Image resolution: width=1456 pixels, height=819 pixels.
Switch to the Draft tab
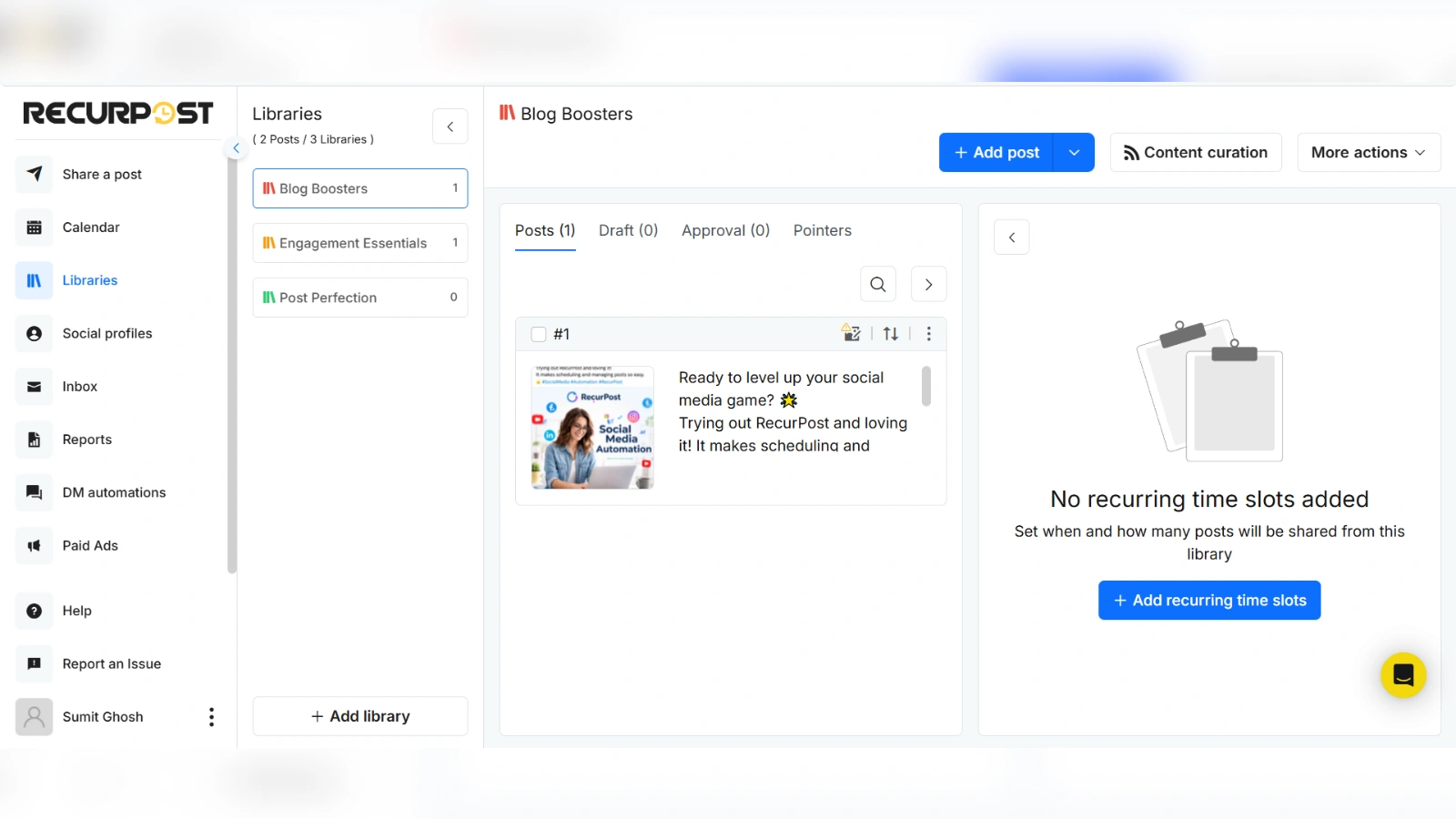(628, 230)
